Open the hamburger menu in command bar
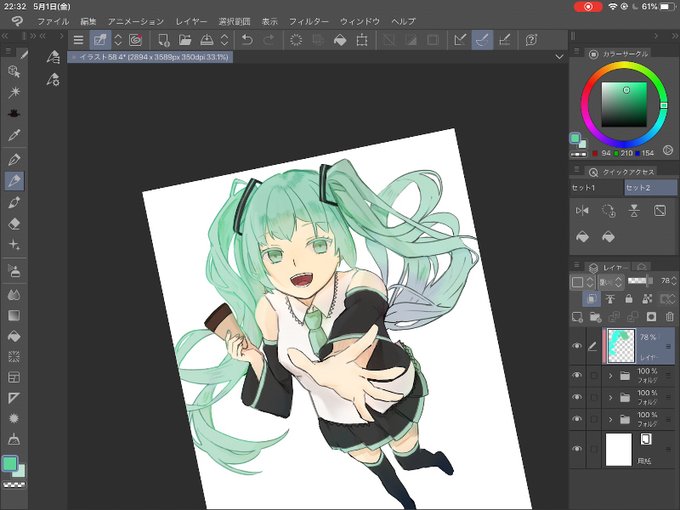The width and height of the screenshot is (680, 510). coord(78,40)
